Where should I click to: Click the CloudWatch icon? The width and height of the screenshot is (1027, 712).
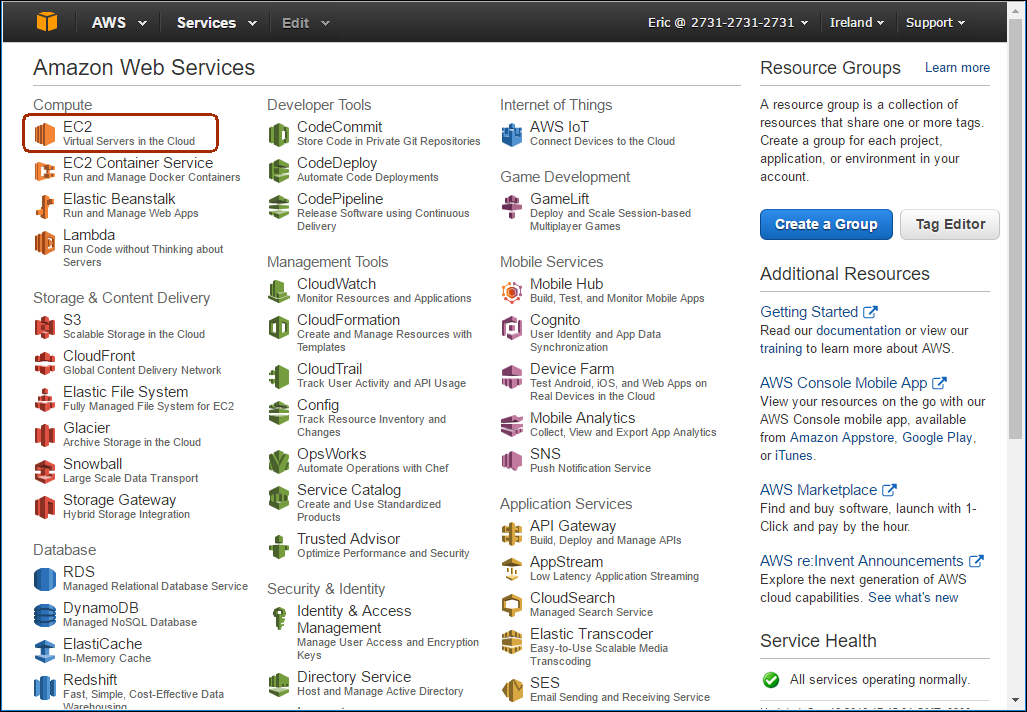pyautogui.click(x=279, y=291)
